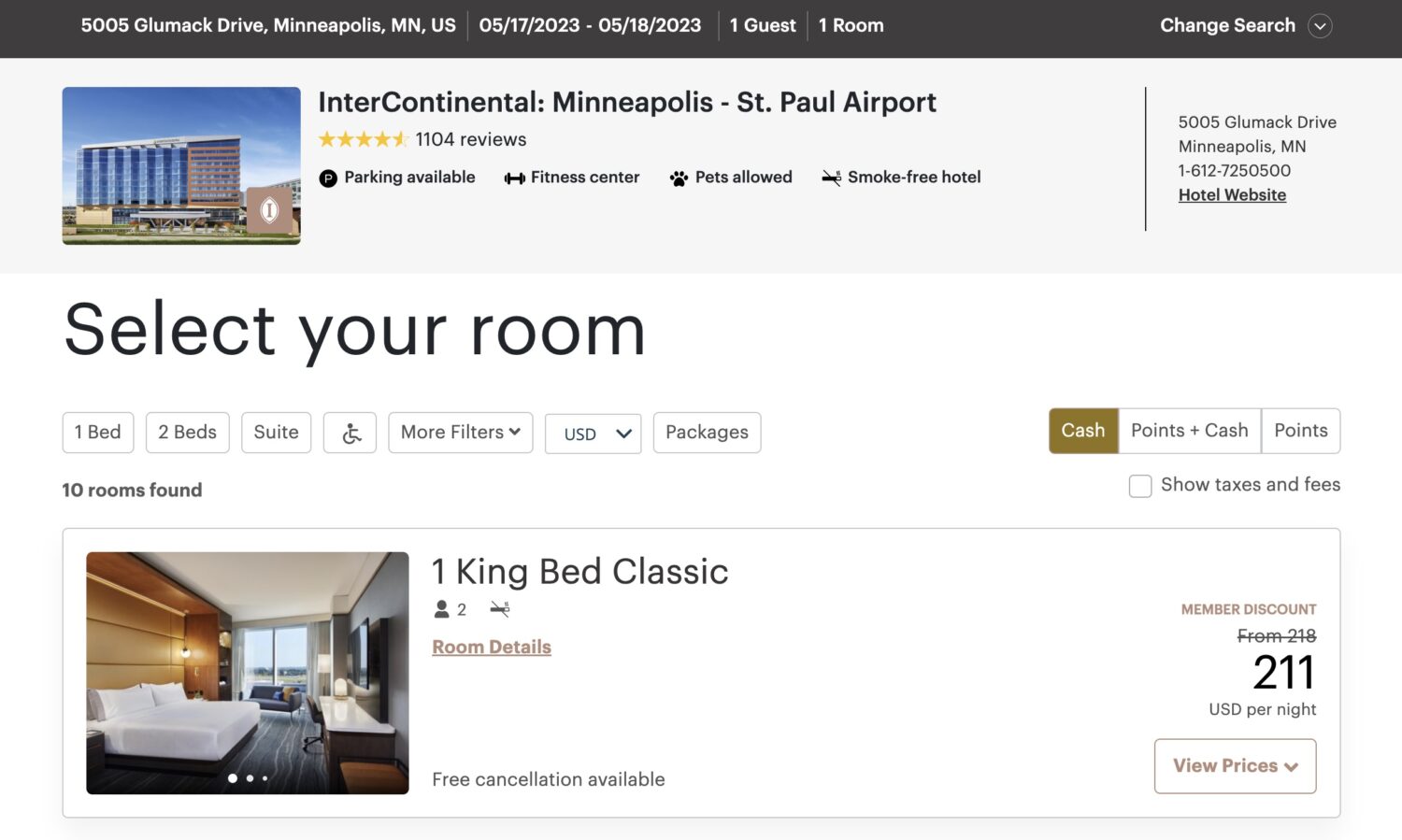Open the Change Search dropdown
This screenshot has width=1402, height=840.
(1246, 25)
